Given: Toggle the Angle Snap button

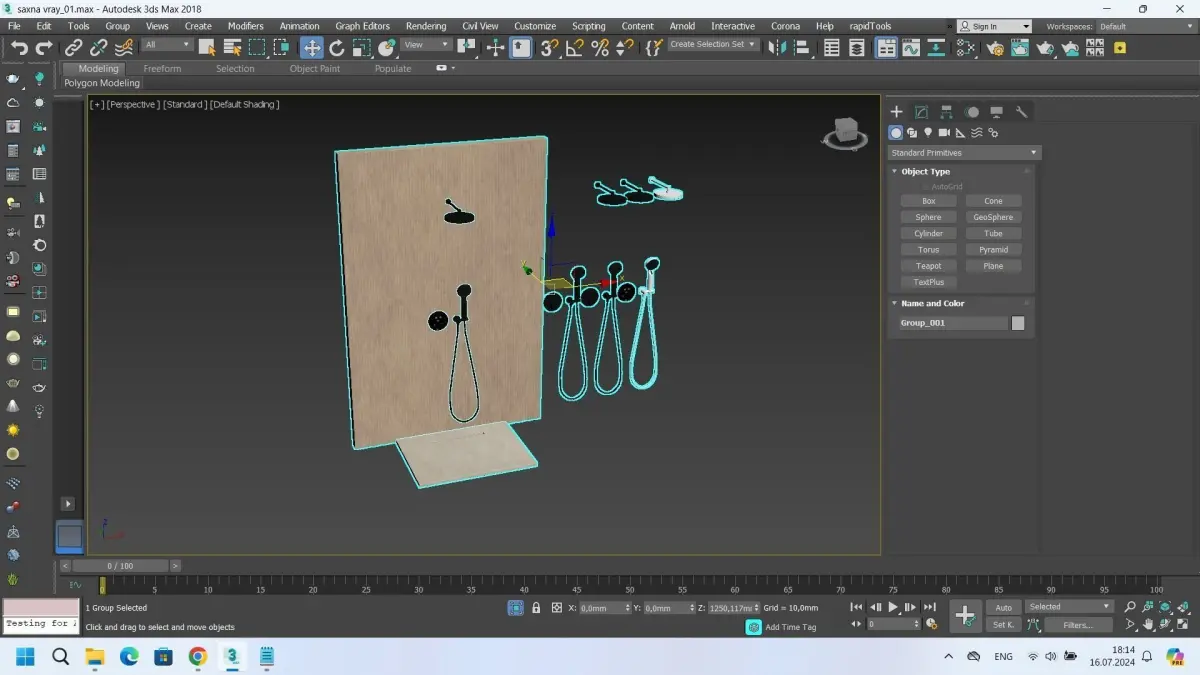Looking at the screenshot, I should coord(574,47).
